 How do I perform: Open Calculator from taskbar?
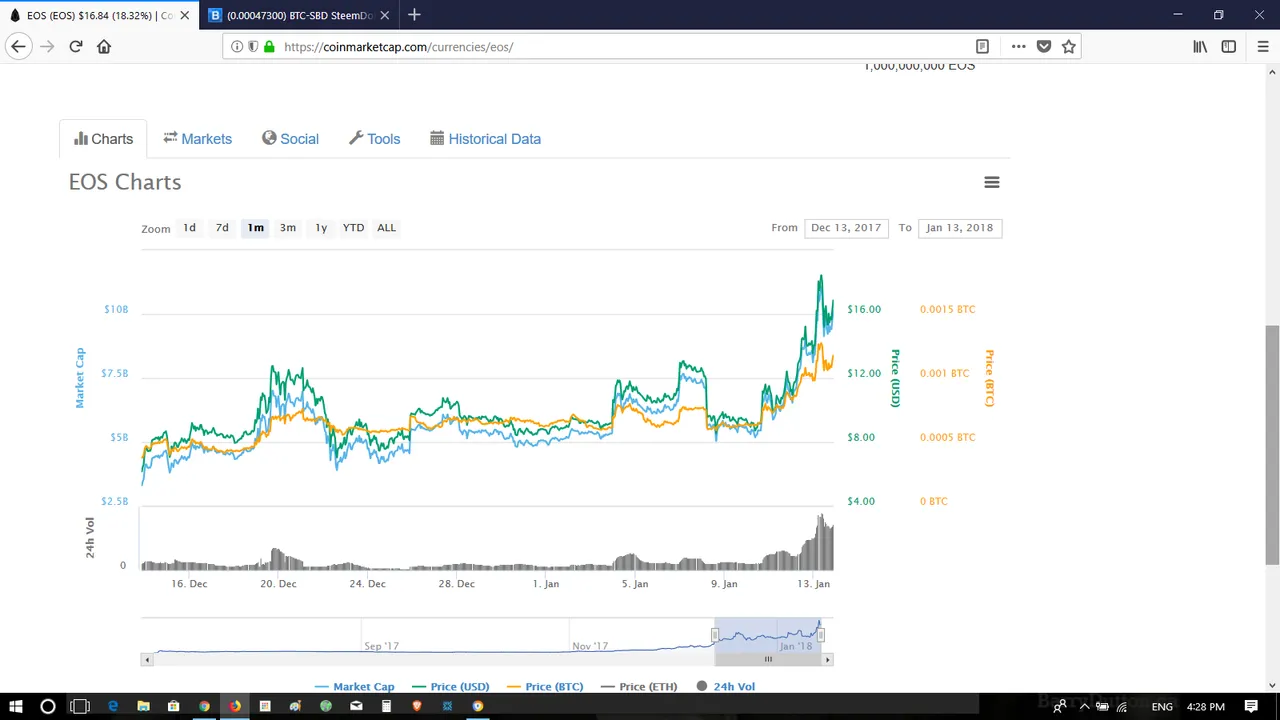click(x=386, y=706)
